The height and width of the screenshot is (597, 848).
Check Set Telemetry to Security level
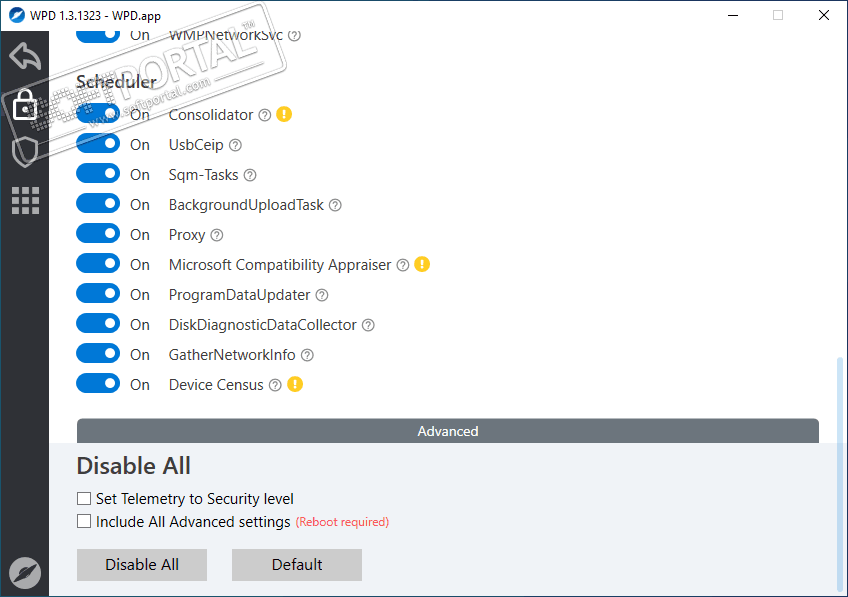[84, 498]
